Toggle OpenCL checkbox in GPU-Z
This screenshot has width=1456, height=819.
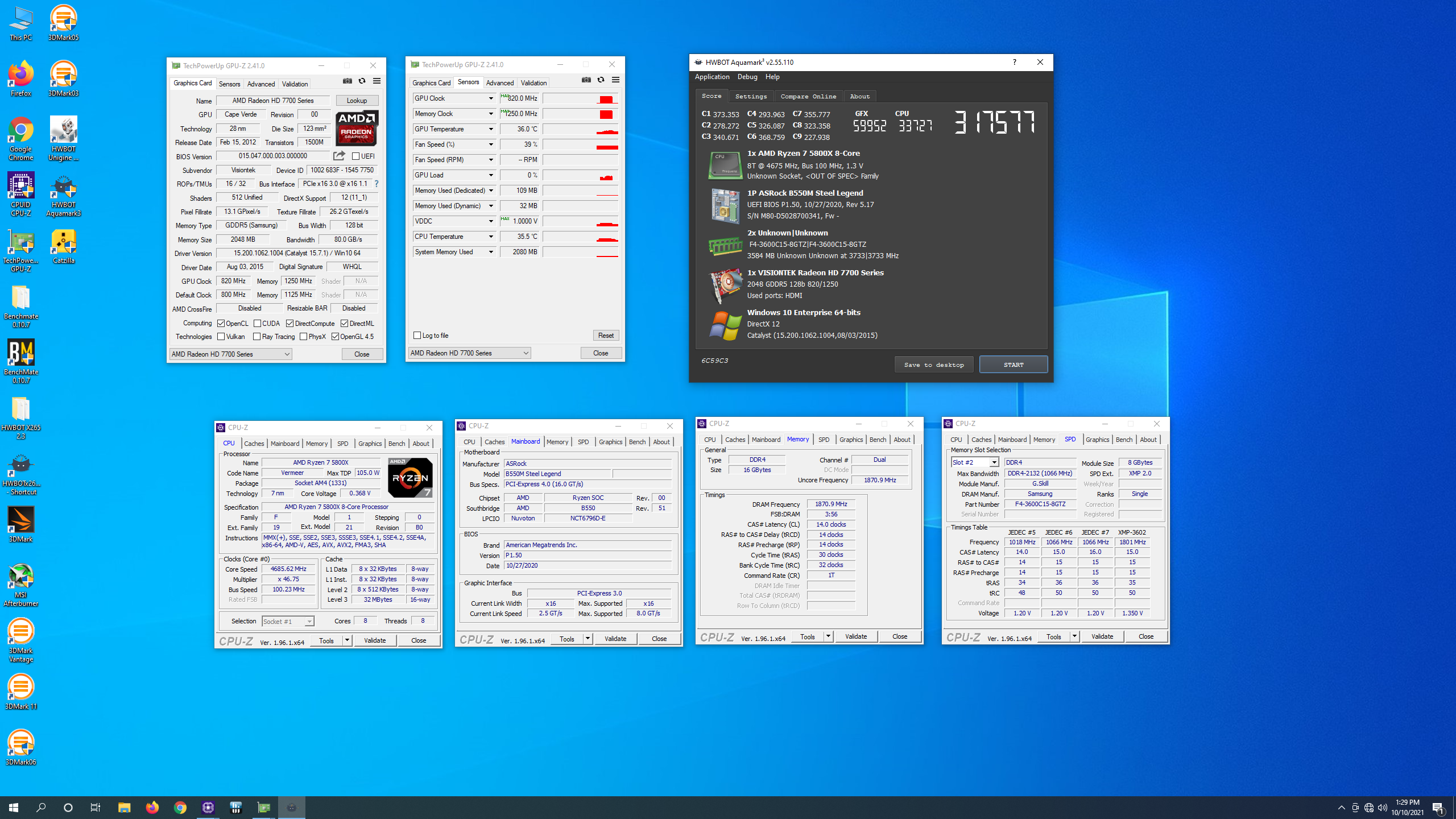click(221, 323)
